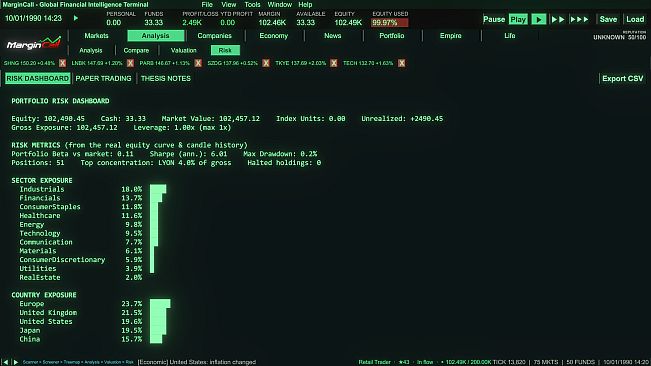Select TECH 132.70 ticker chip
This screenshot has height=366, width=651.
pos(368,63)
